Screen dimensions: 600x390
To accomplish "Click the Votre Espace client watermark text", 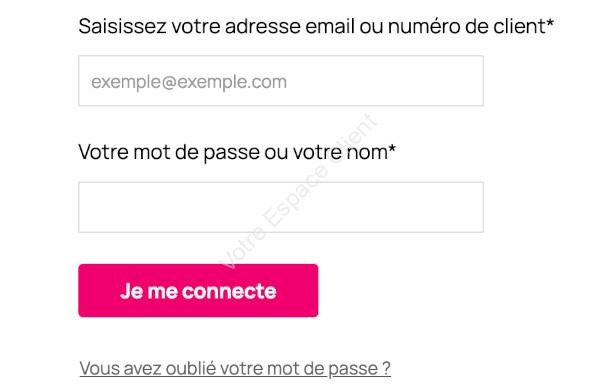I will click(298, 191).
